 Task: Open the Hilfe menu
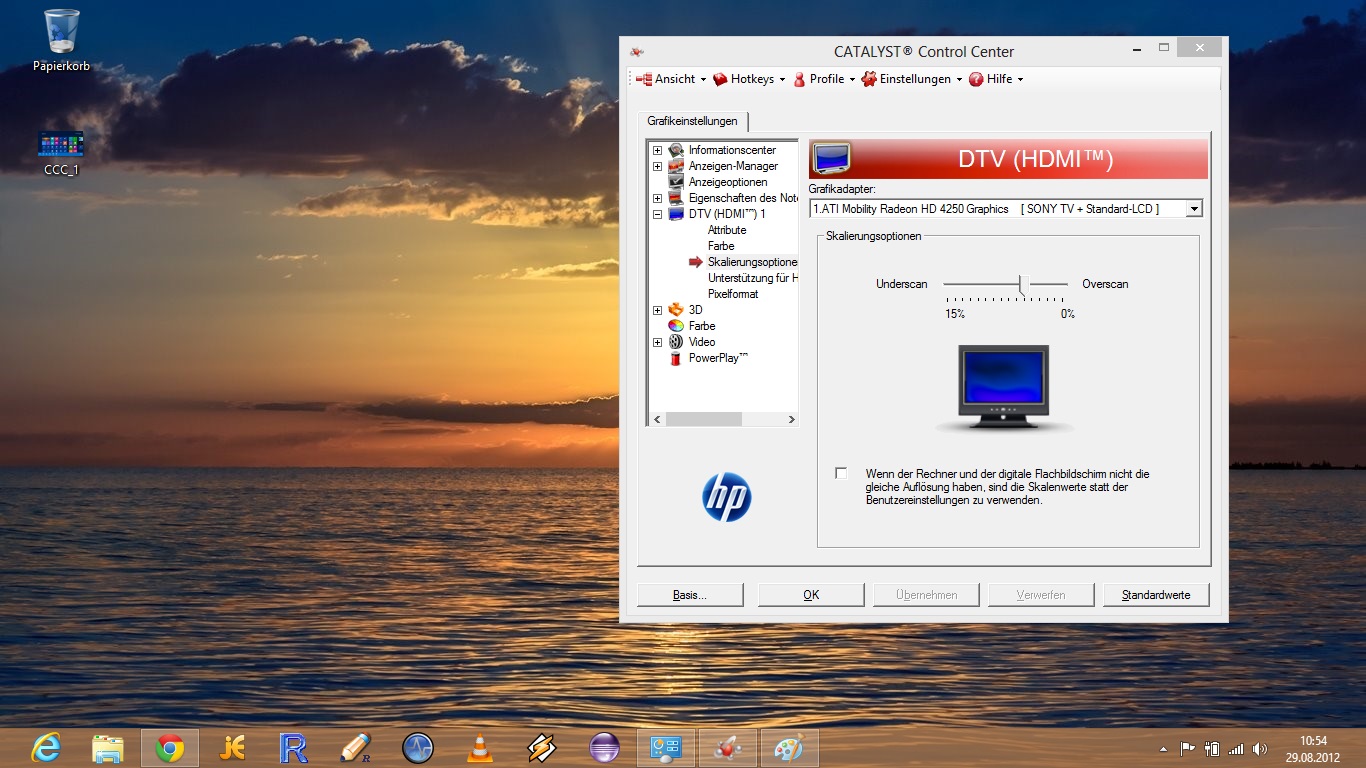click(x=996, y=79)
